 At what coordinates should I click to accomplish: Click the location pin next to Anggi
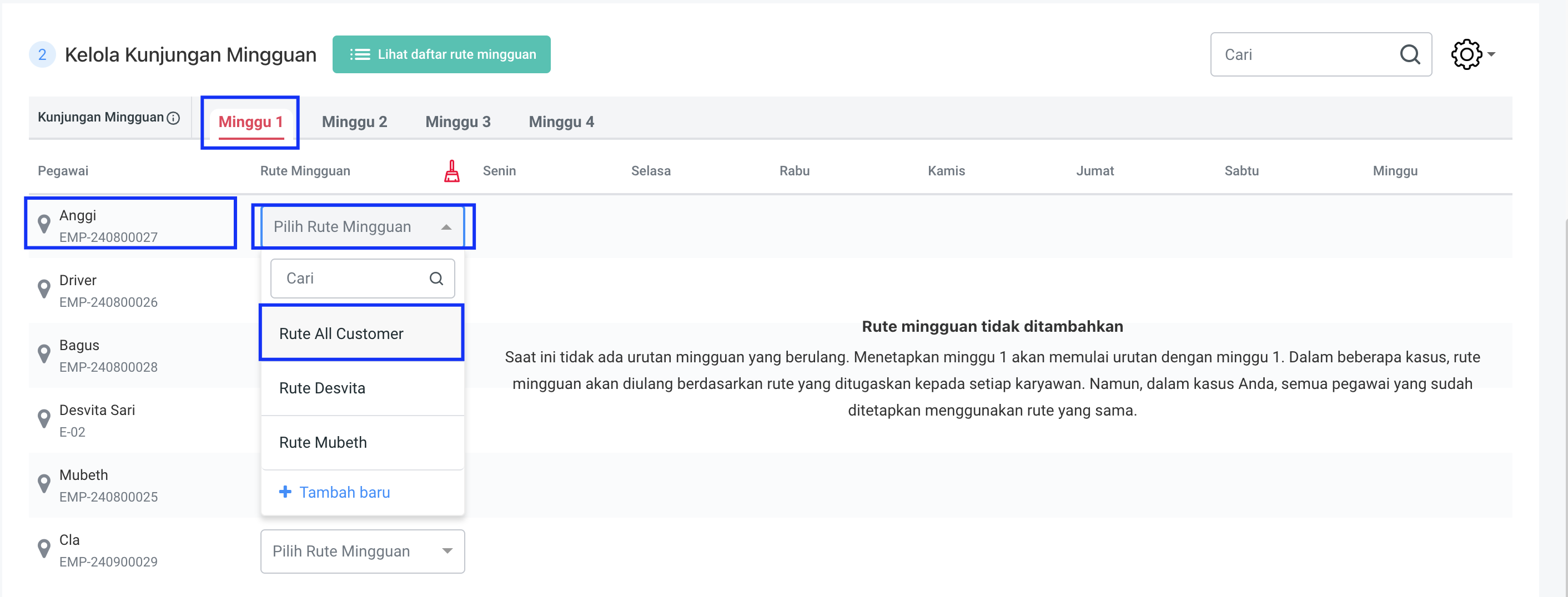[x=44, y=224]
